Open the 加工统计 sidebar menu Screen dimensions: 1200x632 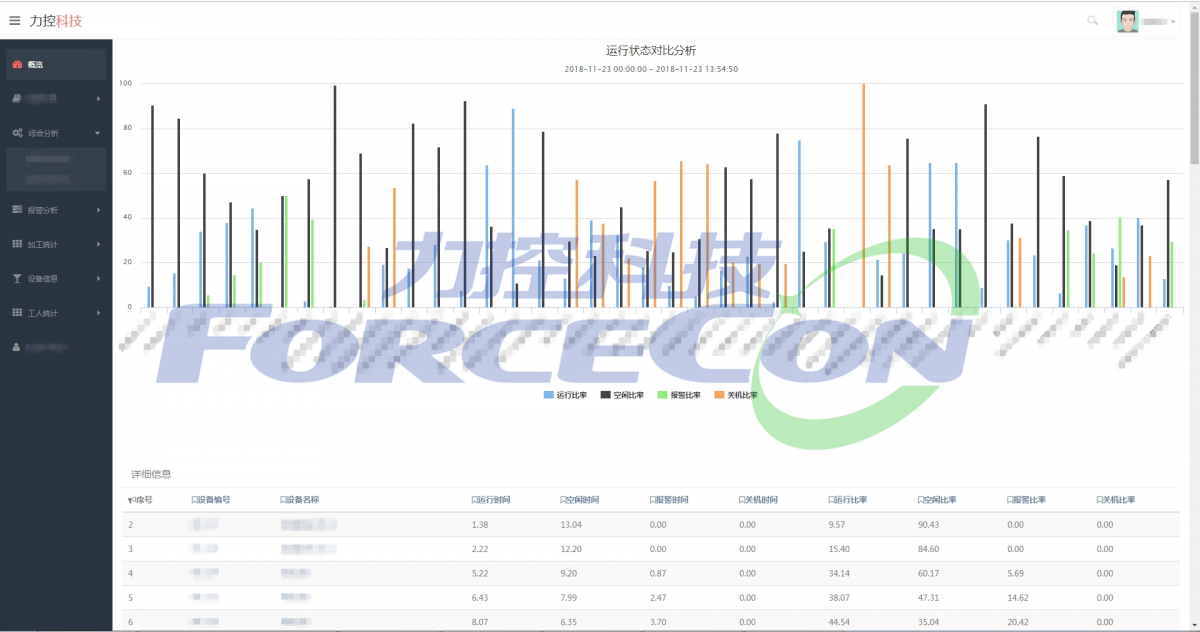click(42, 244)
